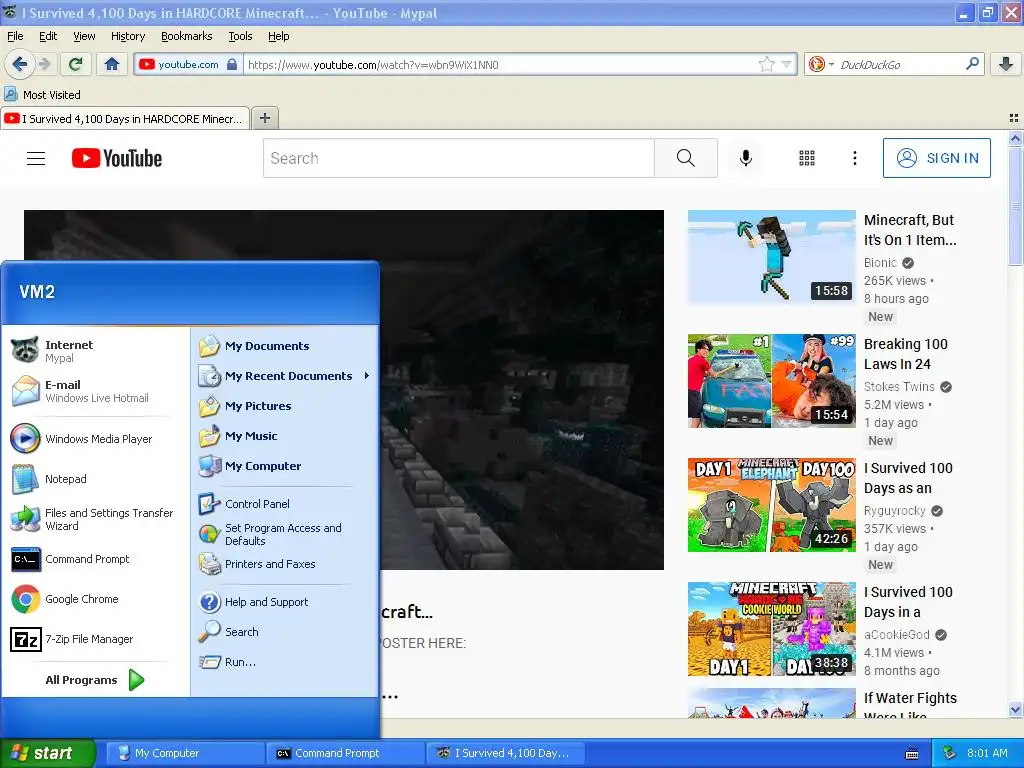The height and width of the screenshot is (768, 1024).
Task: Open I Survived 100 Days as an Elephant thumbnail
Action: pyautogui.click(x=771, y=505)
